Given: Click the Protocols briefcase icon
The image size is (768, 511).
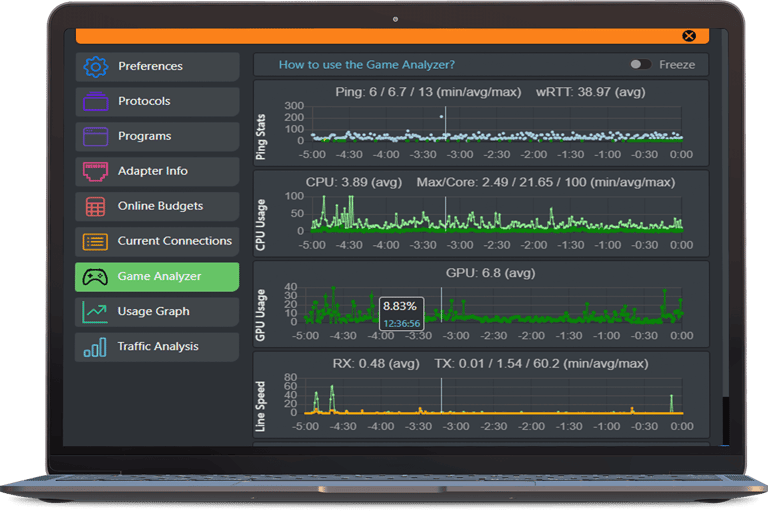Looking at the screenshot, I should click(96, 101).
